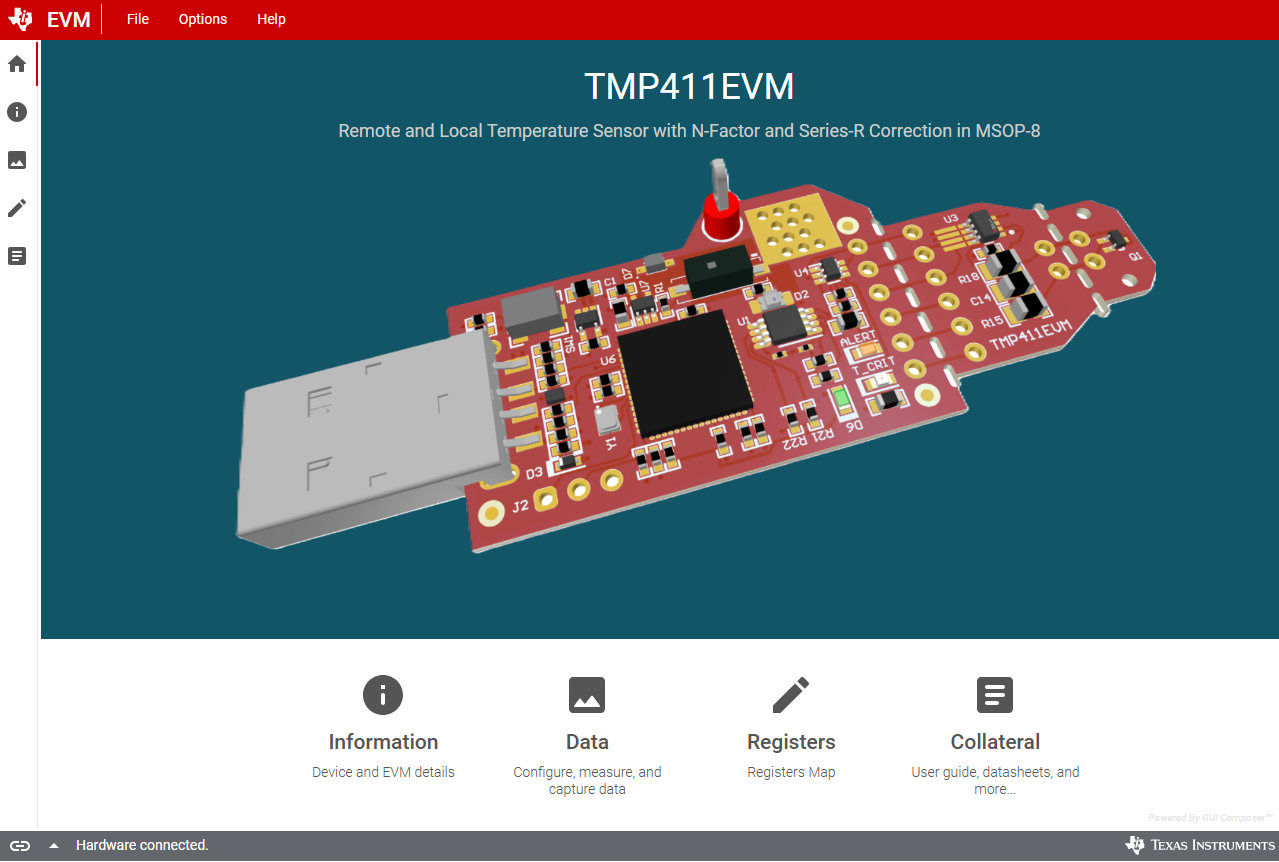Click the Data picture icon above Configure label
The image size is (1279, 862).
pos(586,694)
